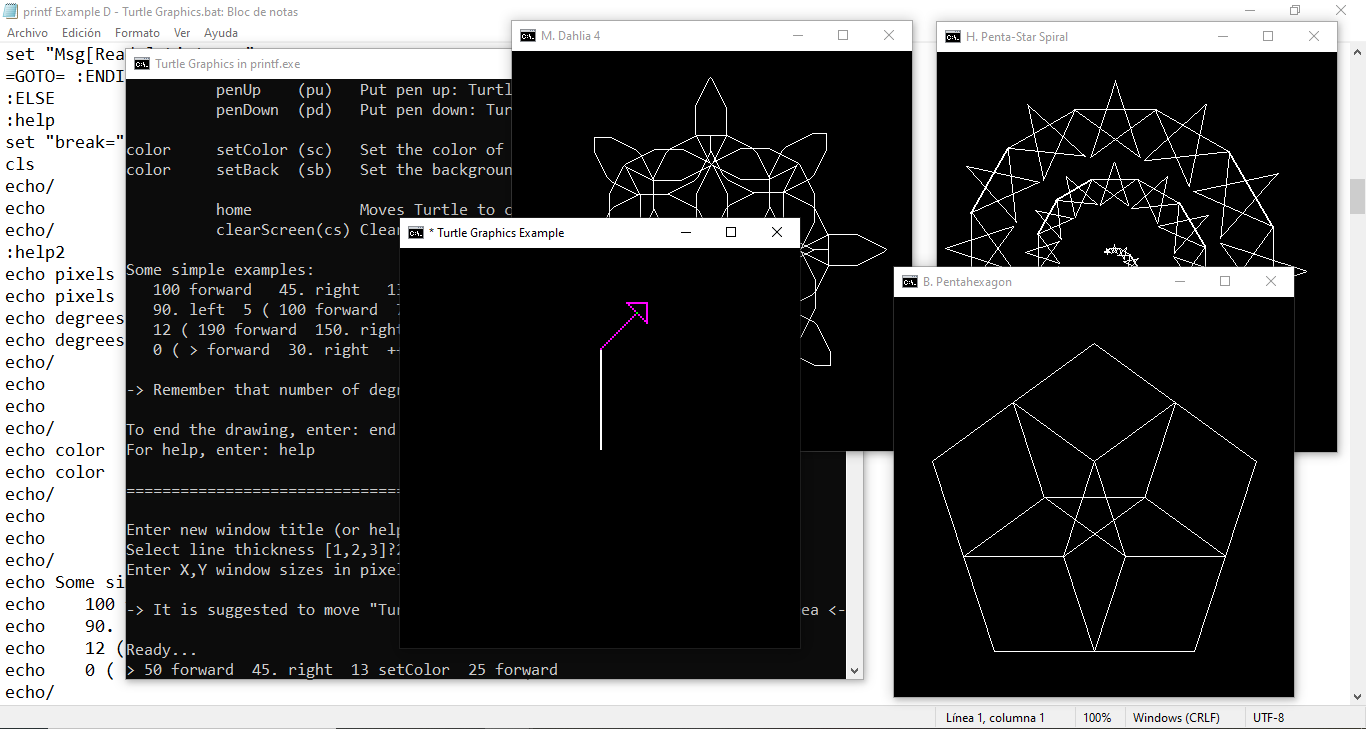The image size is (1366, 729).
Task: Click the 'Turtle Graphics in printf.exe' title
Action: pos(228,64)
